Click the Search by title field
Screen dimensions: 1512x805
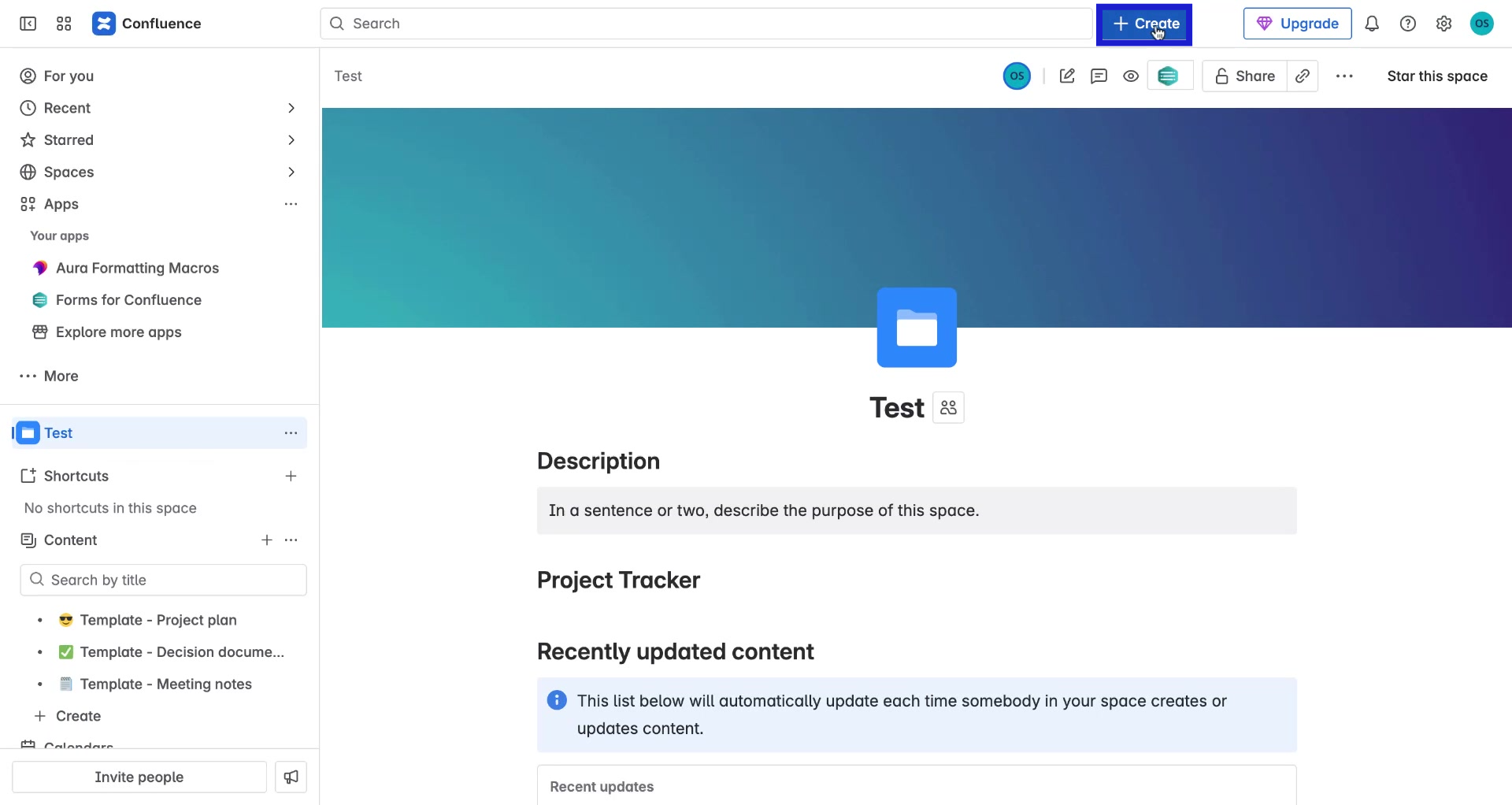[x=163, y=580]
